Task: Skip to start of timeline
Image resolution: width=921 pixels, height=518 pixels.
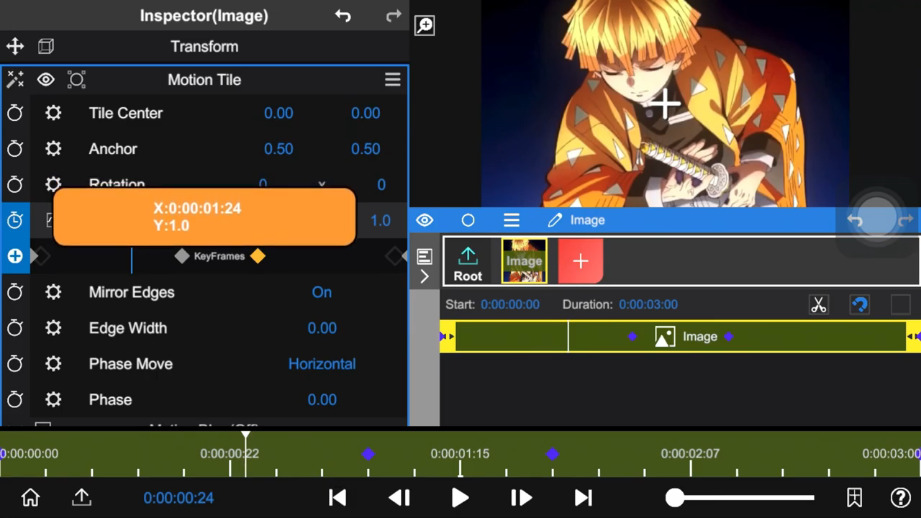Action: point(337,497)
